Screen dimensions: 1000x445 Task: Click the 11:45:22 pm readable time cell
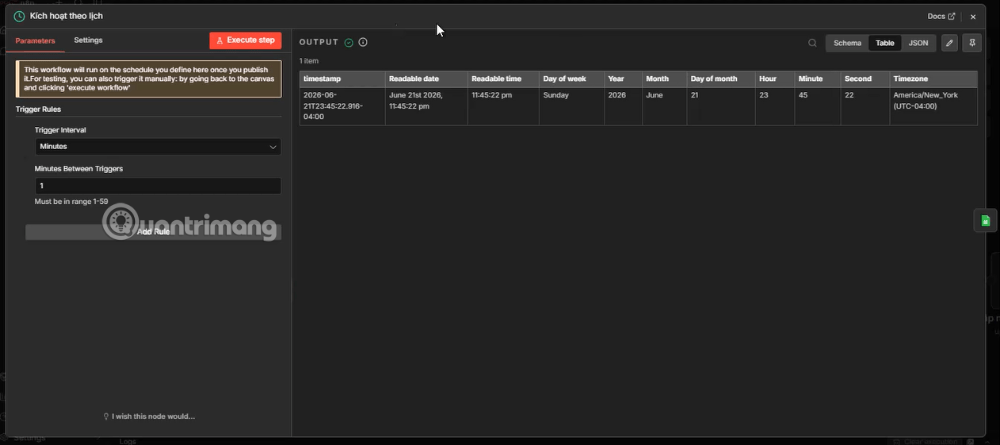pyautogui.click(x=503, y=106)
